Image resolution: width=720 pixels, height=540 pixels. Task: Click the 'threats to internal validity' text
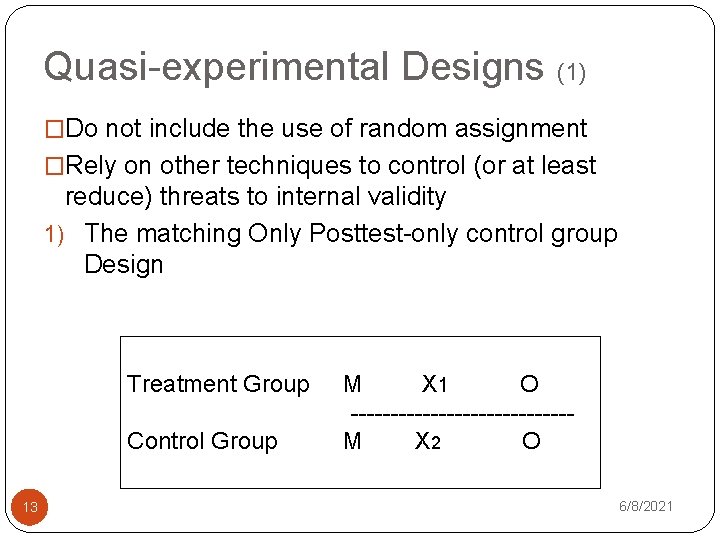303,197
